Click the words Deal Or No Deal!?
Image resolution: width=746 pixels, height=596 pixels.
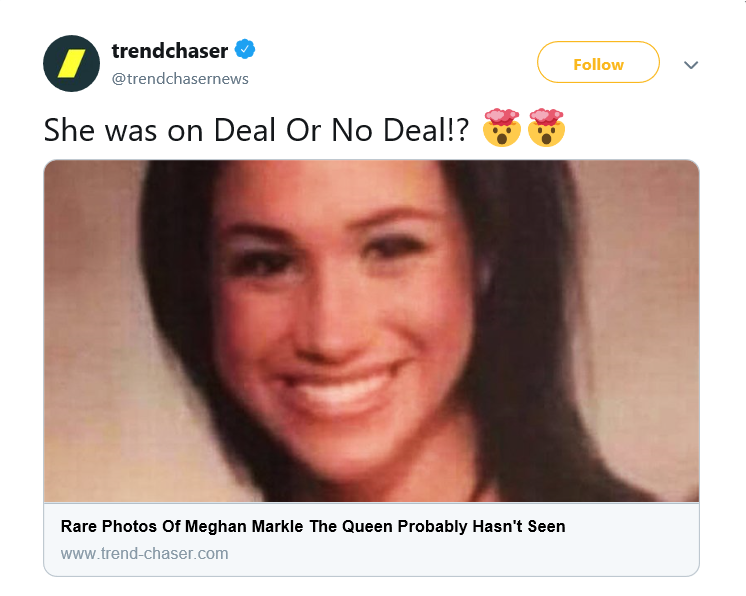pos(341,130)
